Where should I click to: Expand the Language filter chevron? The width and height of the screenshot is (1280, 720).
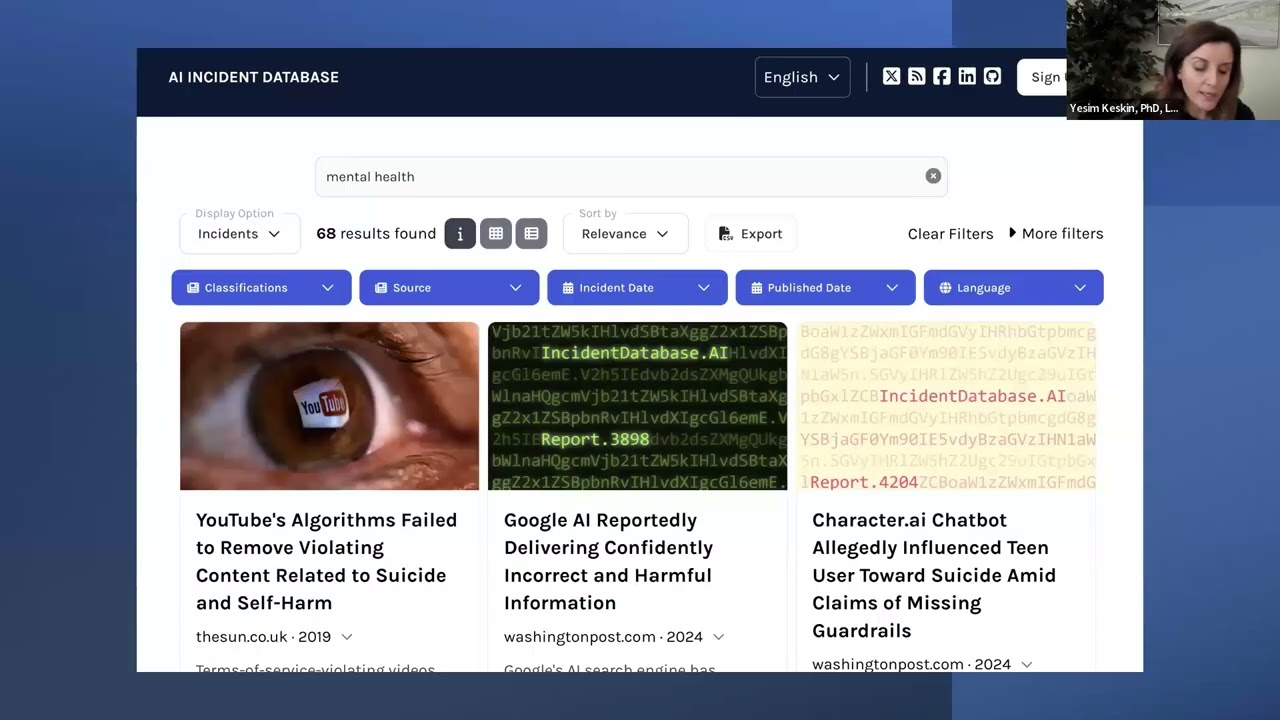tap(1079, 288)
